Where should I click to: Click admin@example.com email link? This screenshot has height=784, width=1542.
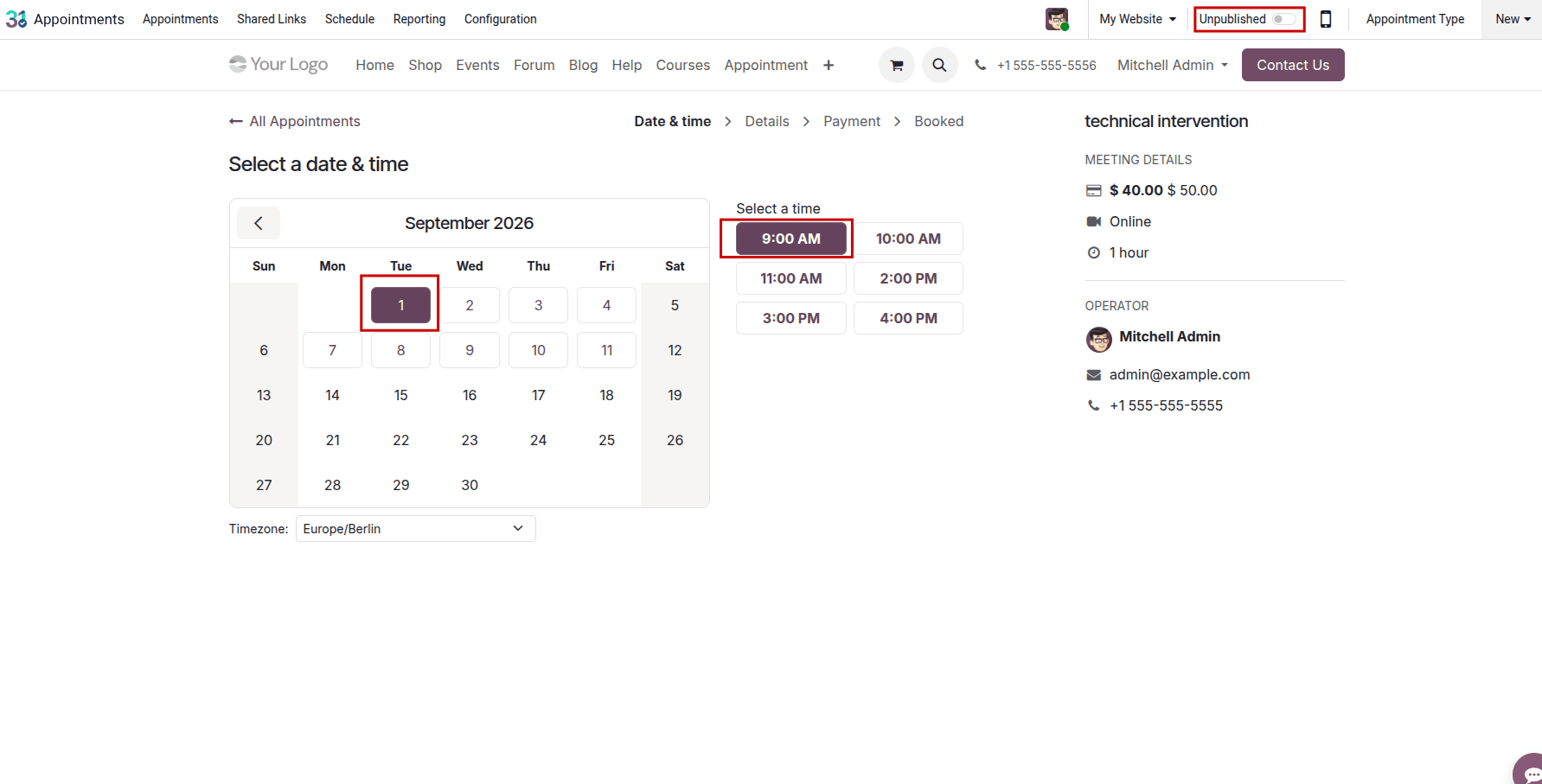point(1180,375)
